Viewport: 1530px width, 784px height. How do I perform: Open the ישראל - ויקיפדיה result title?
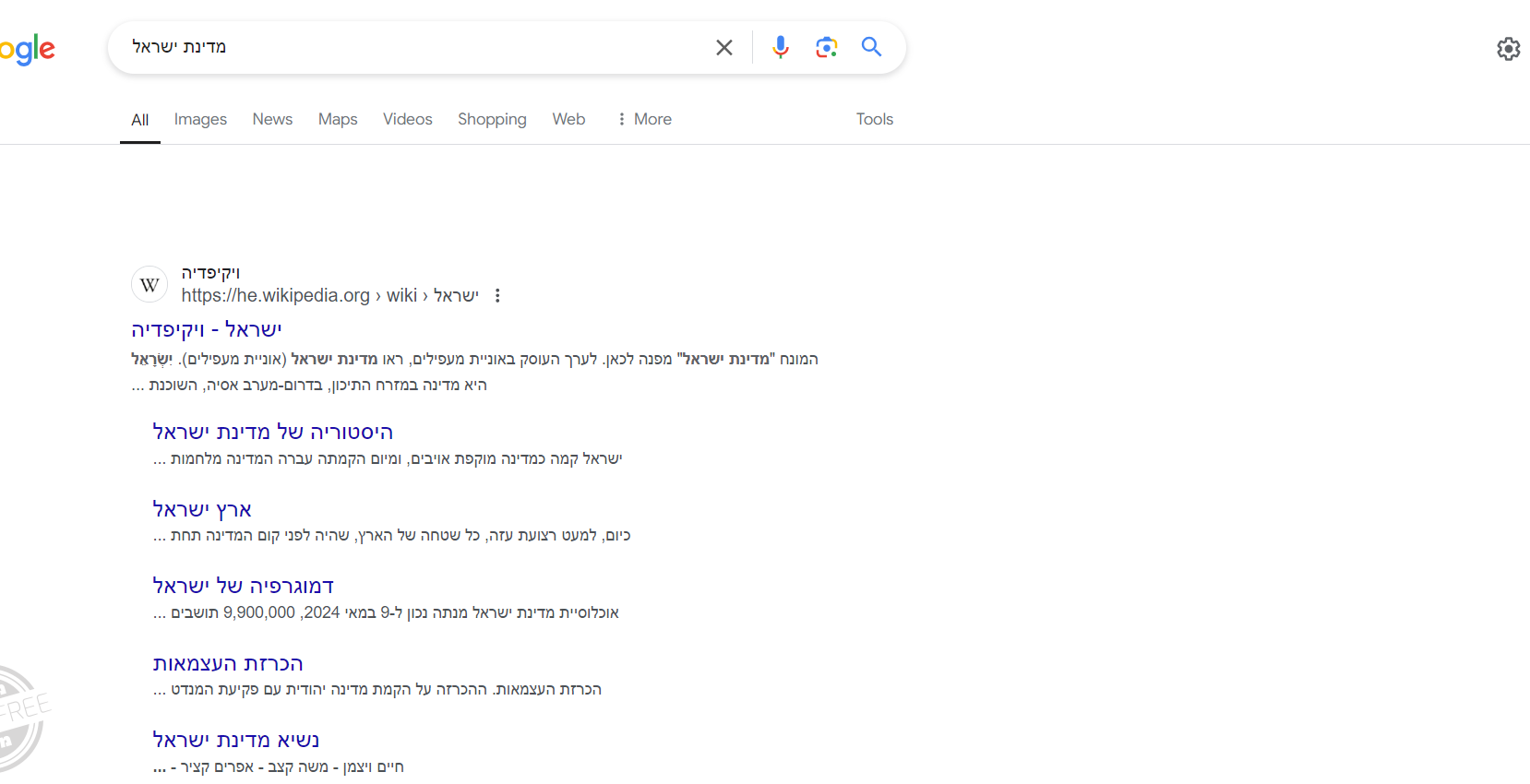pos(207,329)
